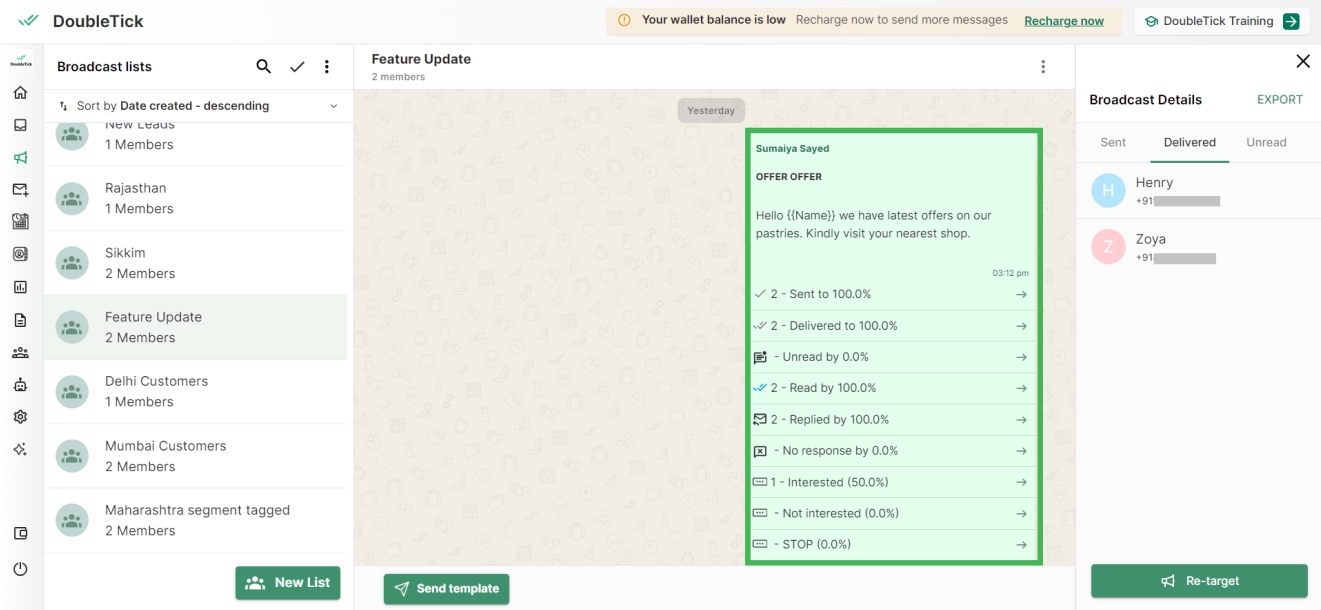Click the Send template button

446,589
